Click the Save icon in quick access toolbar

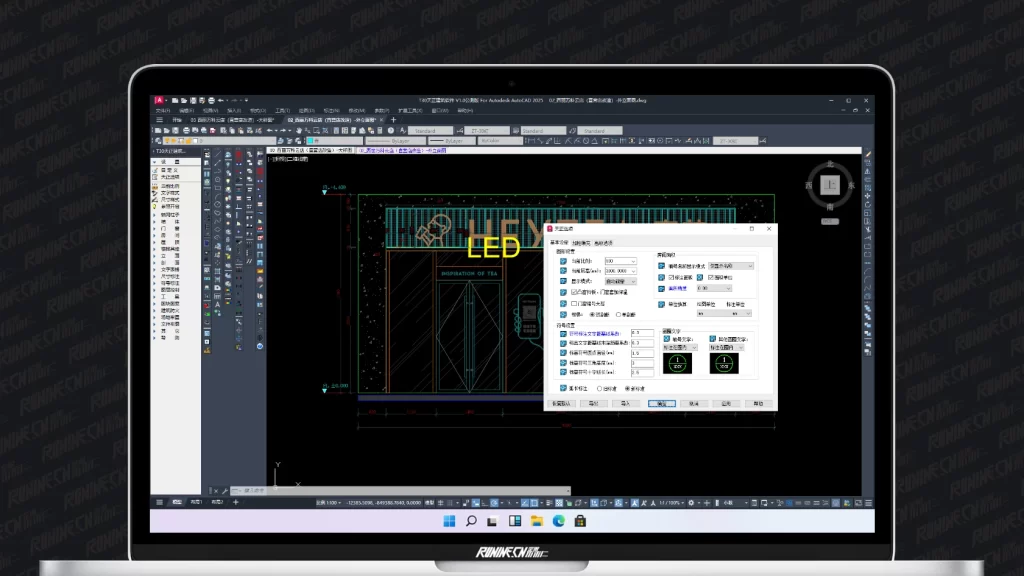point(191,101)
